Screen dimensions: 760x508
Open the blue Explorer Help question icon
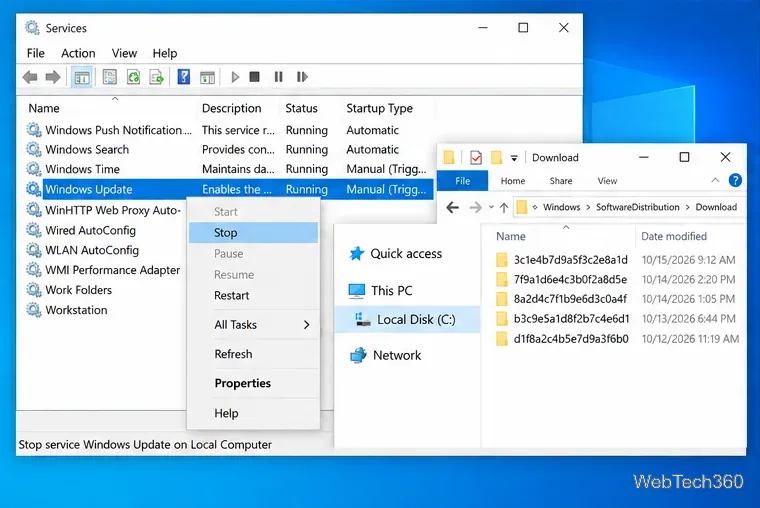pos(735,180)
